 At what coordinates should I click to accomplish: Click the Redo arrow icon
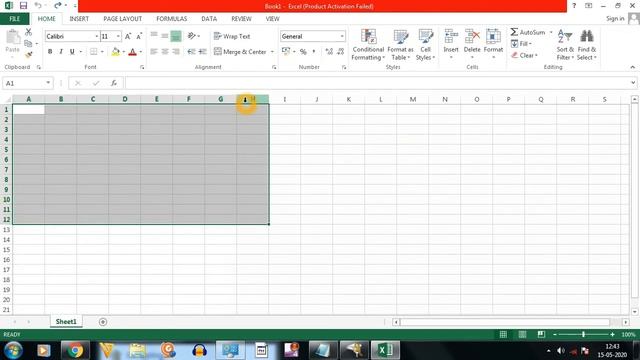(58, 5)
